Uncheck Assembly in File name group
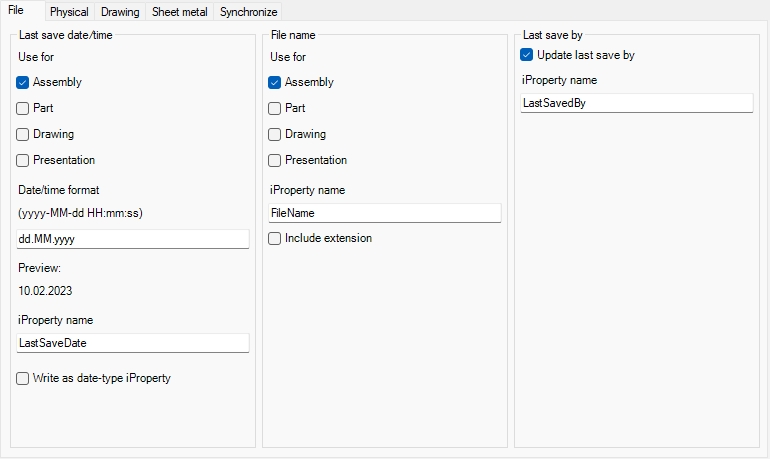770x459 pixels. coord(275,82)
